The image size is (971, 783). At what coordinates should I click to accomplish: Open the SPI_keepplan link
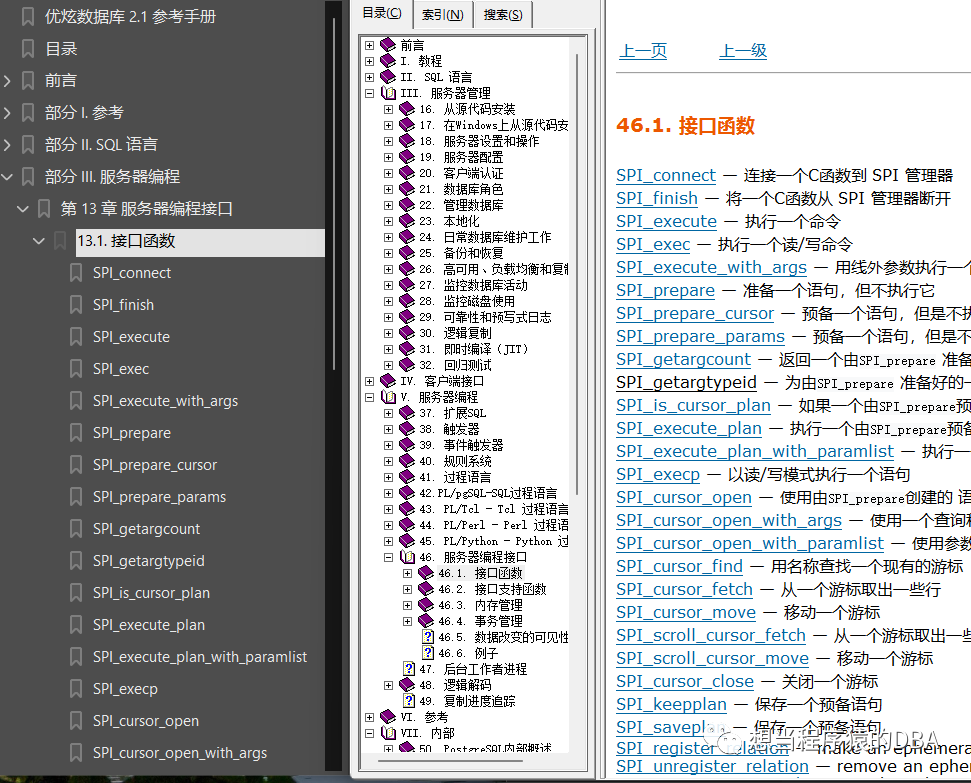coord(671,704)
